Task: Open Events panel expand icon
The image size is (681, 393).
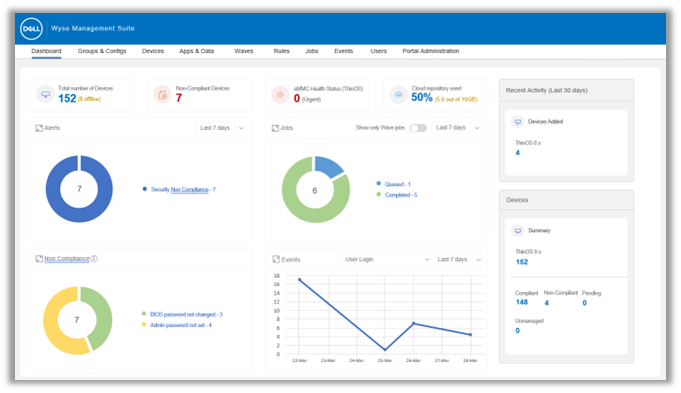Action: point(276,259)
